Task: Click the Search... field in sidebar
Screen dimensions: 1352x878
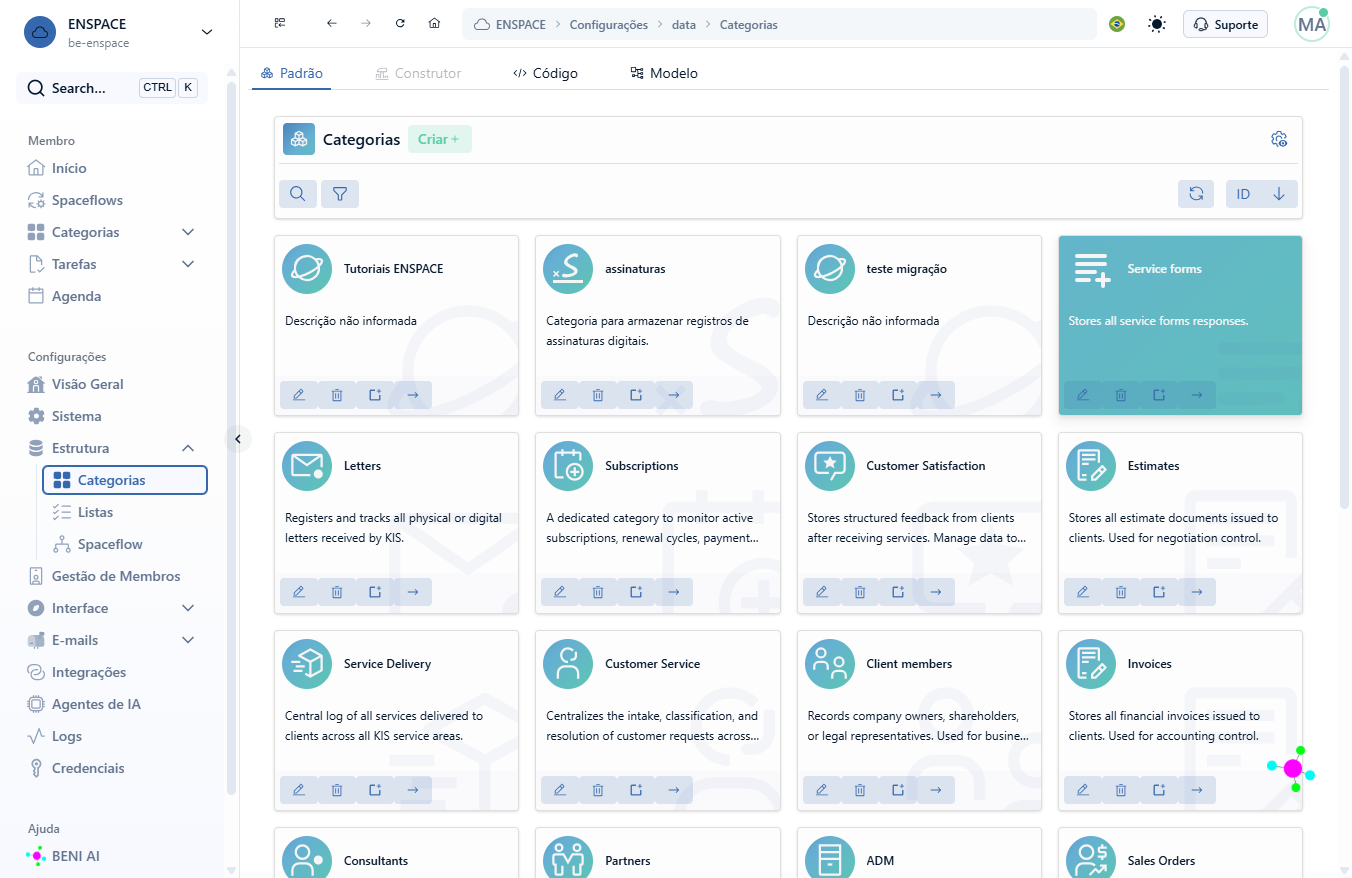Action: point(112,88)
